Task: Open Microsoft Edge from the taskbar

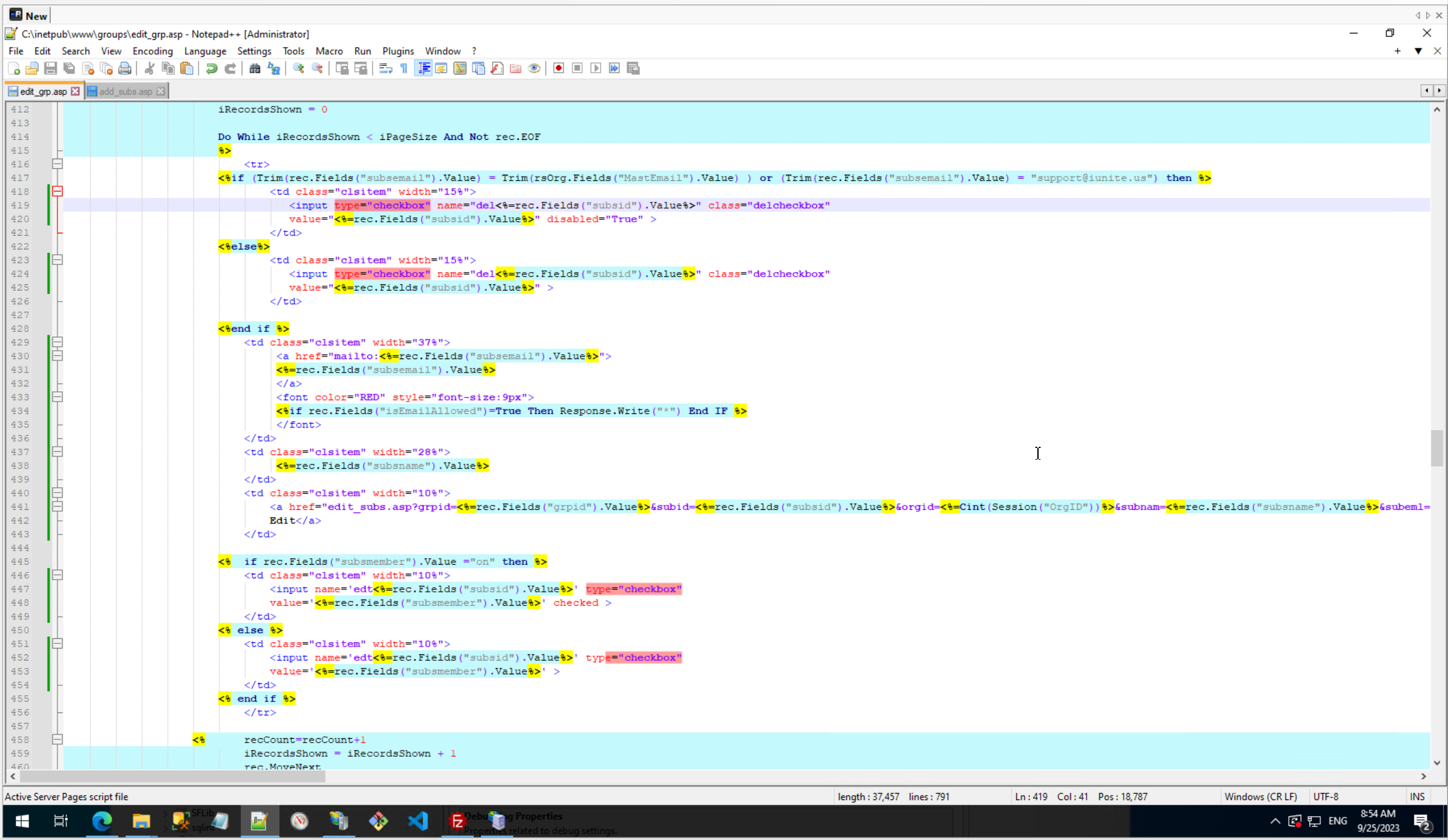Action: (x=101, y=821)
